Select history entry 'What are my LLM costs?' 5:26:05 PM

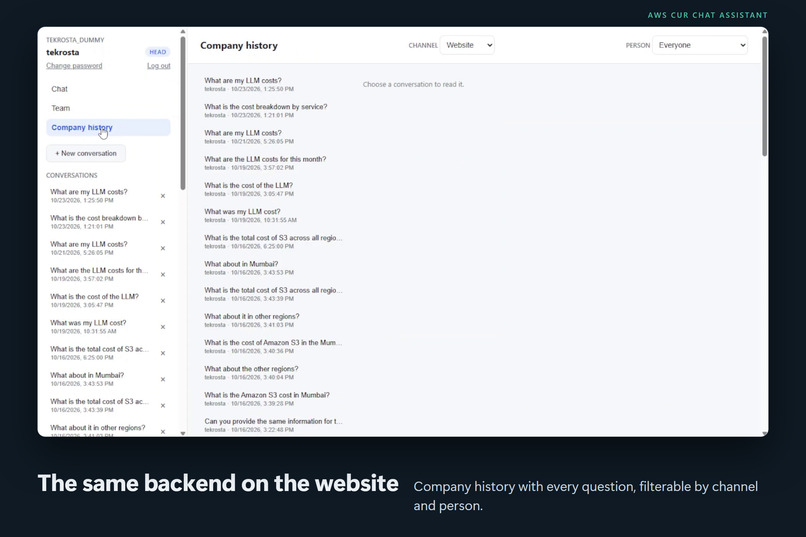coord(273,137)
